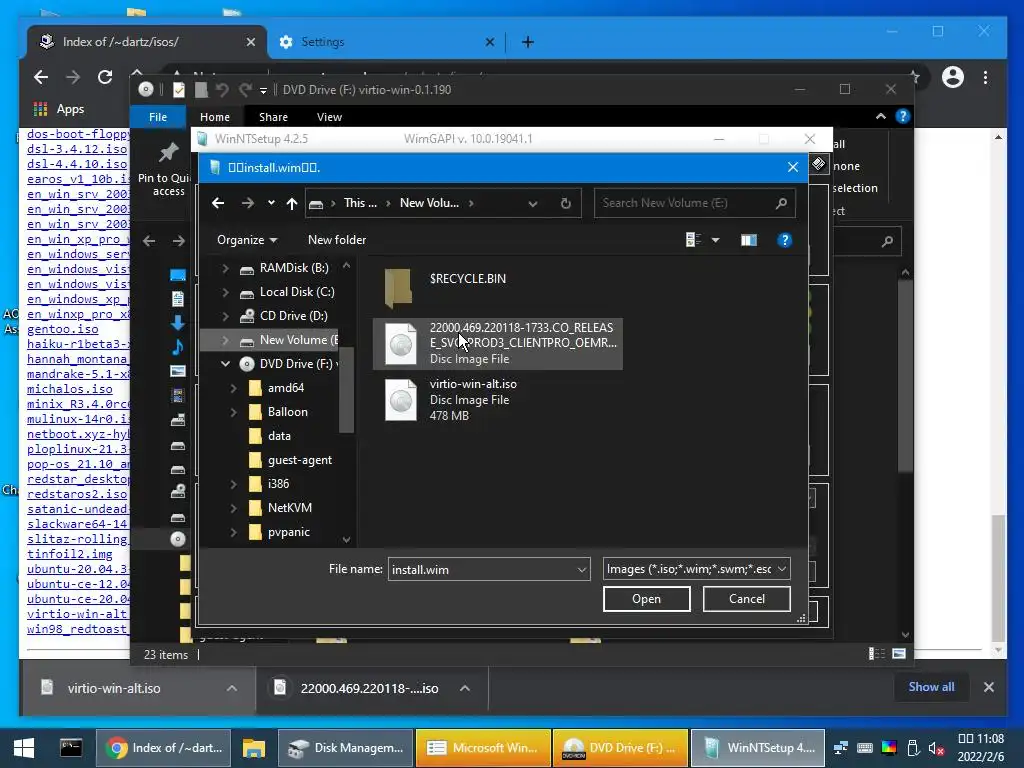Go back in the file open dialog
This screenshot has width=1024, height=768.
(x=218, y=203)
